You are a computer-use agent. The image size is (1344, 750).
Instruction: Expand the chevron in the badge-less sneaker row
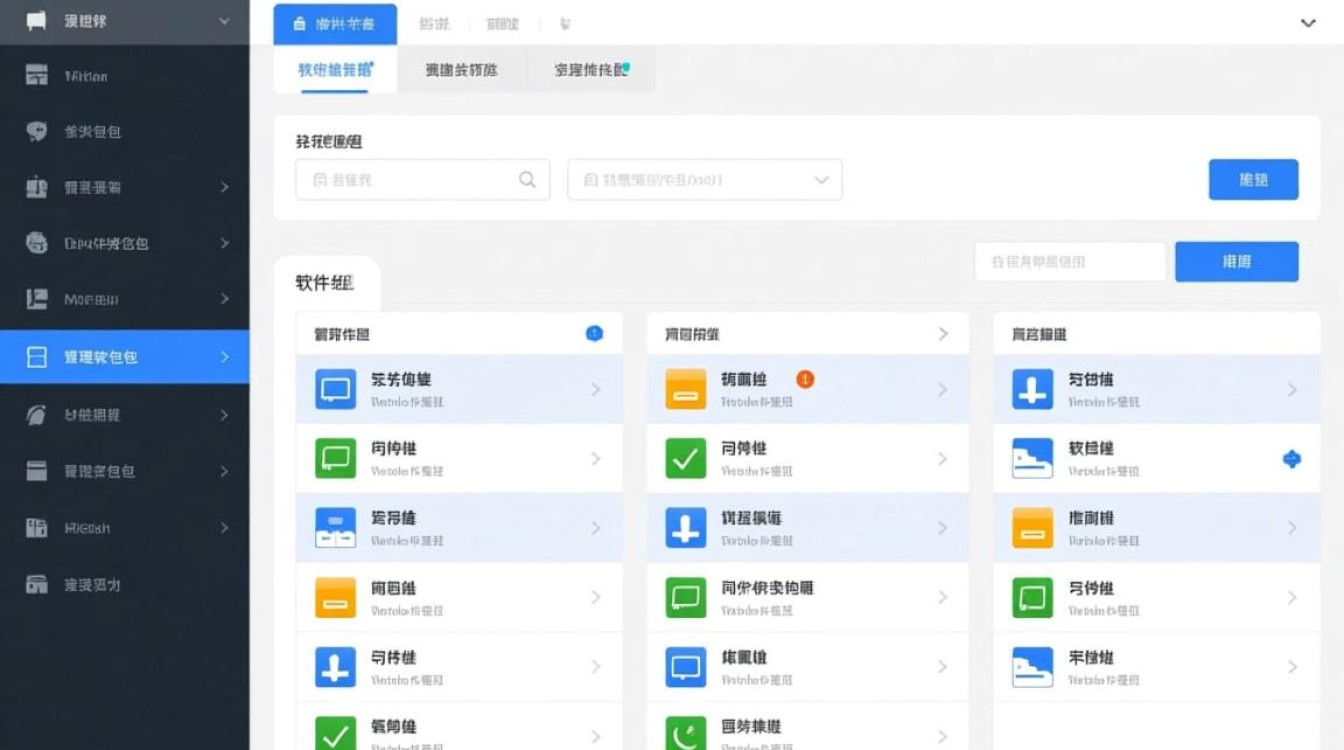pyautogui.click(x=1292, y=667)
